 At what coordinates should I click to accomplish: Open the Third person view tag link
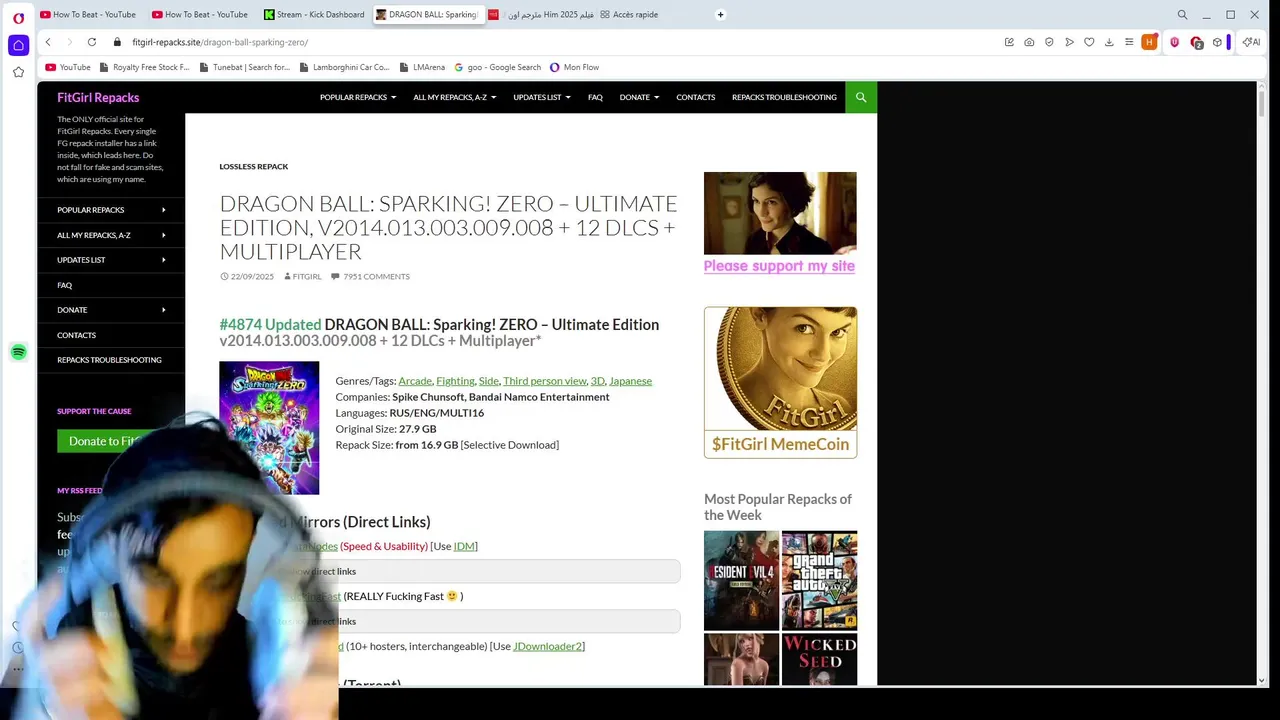pos(545,380)
